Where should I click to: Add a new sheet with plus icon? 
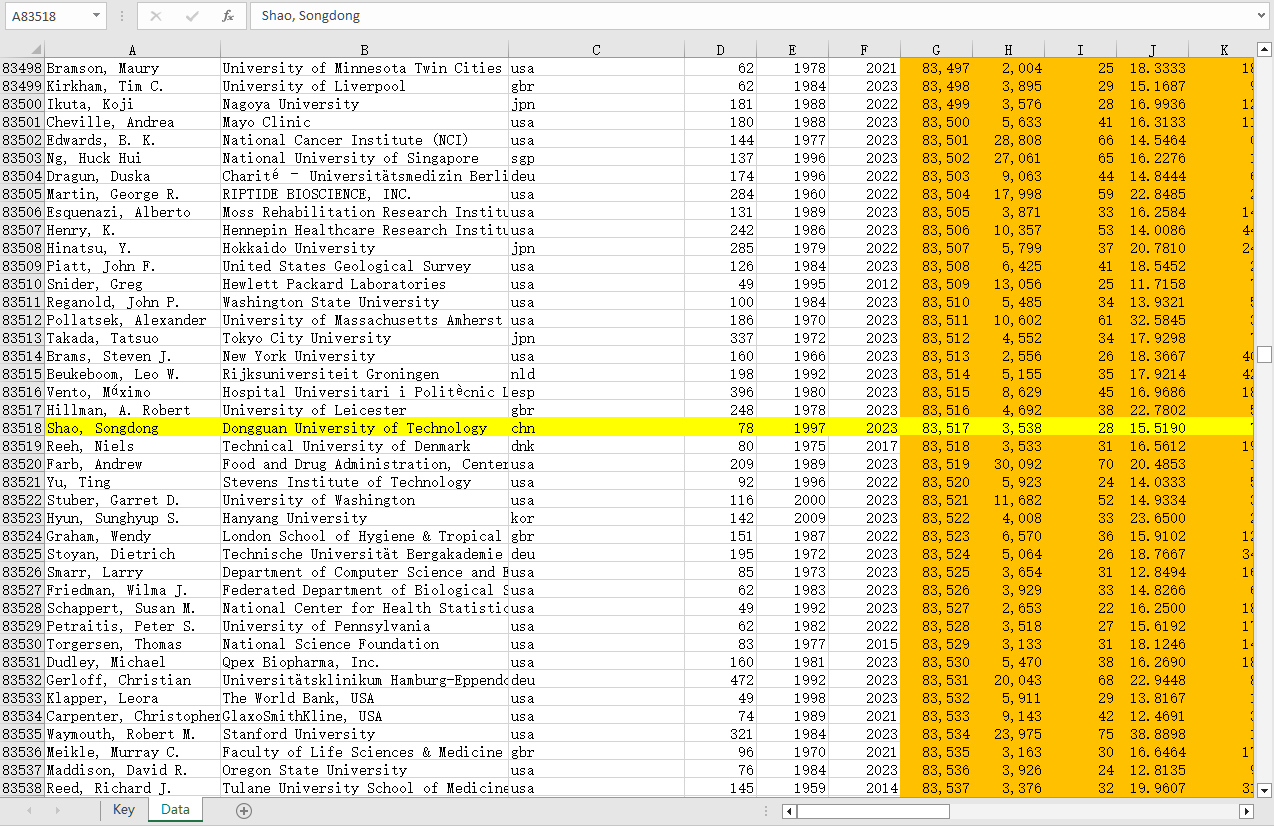[x=244, y=810]
